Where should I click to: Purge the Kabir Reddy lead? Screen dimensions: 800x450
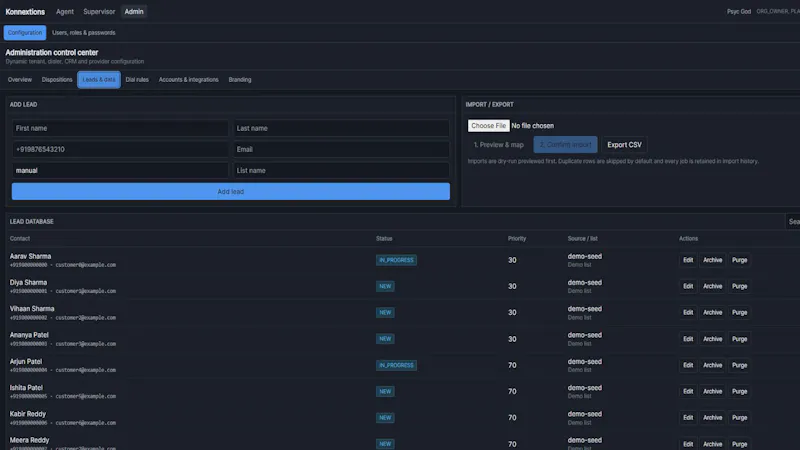[739, 417]
